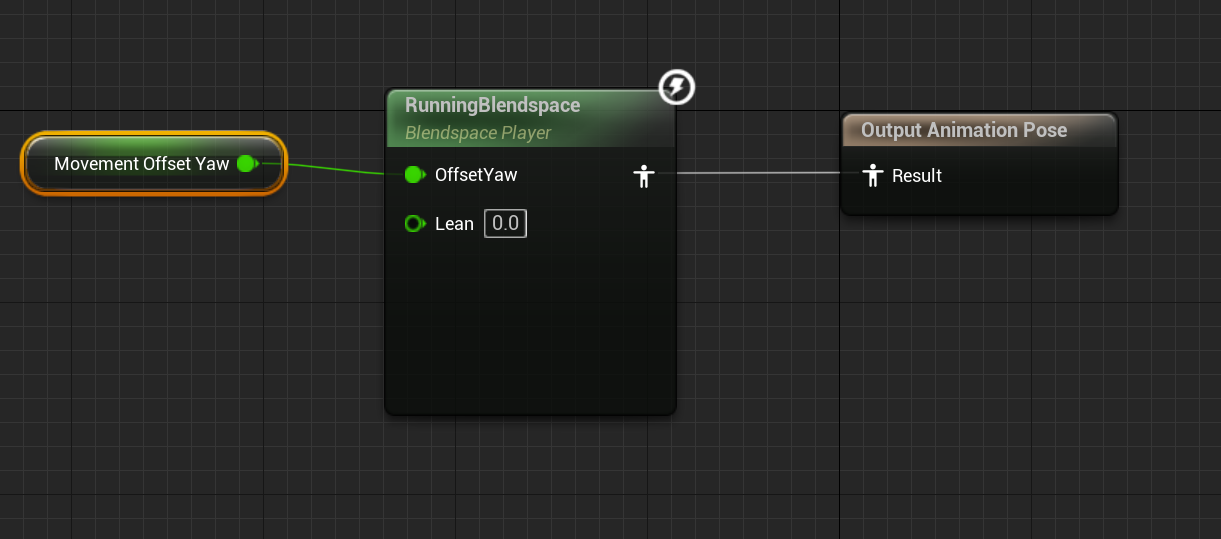Click the Lean pin label
1221x539 pixels.
[454, 224]
